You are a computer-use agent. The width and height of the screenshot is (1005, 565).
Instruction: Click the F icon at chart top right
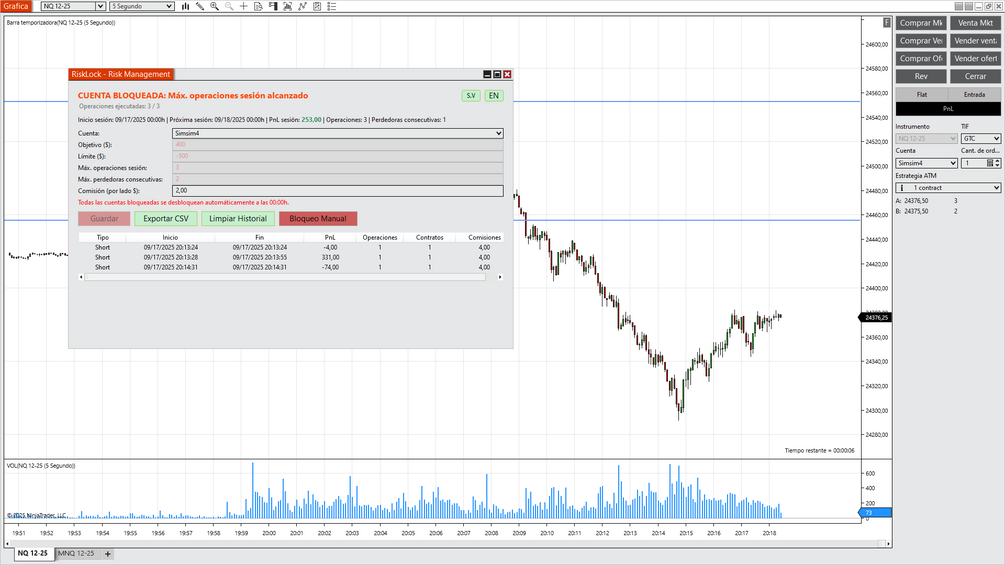887,22
